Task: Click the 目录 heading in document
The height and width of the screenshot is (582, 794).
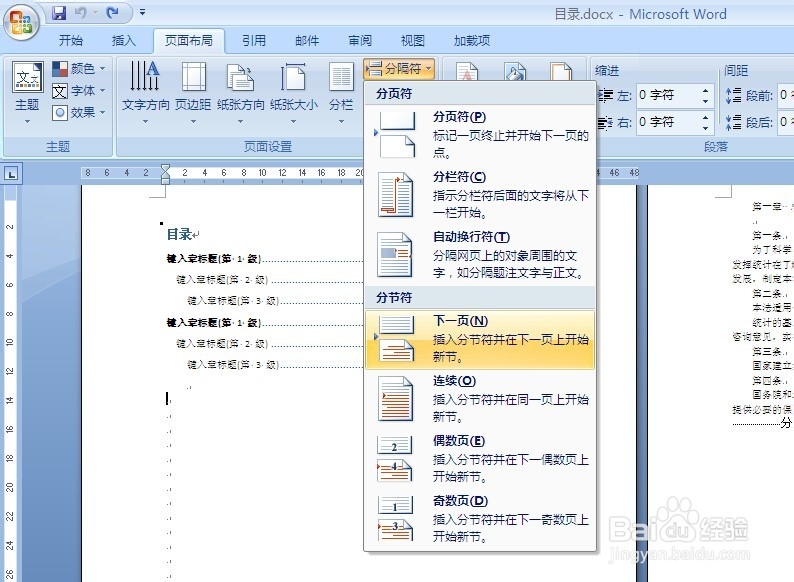Action: (179, 234)
